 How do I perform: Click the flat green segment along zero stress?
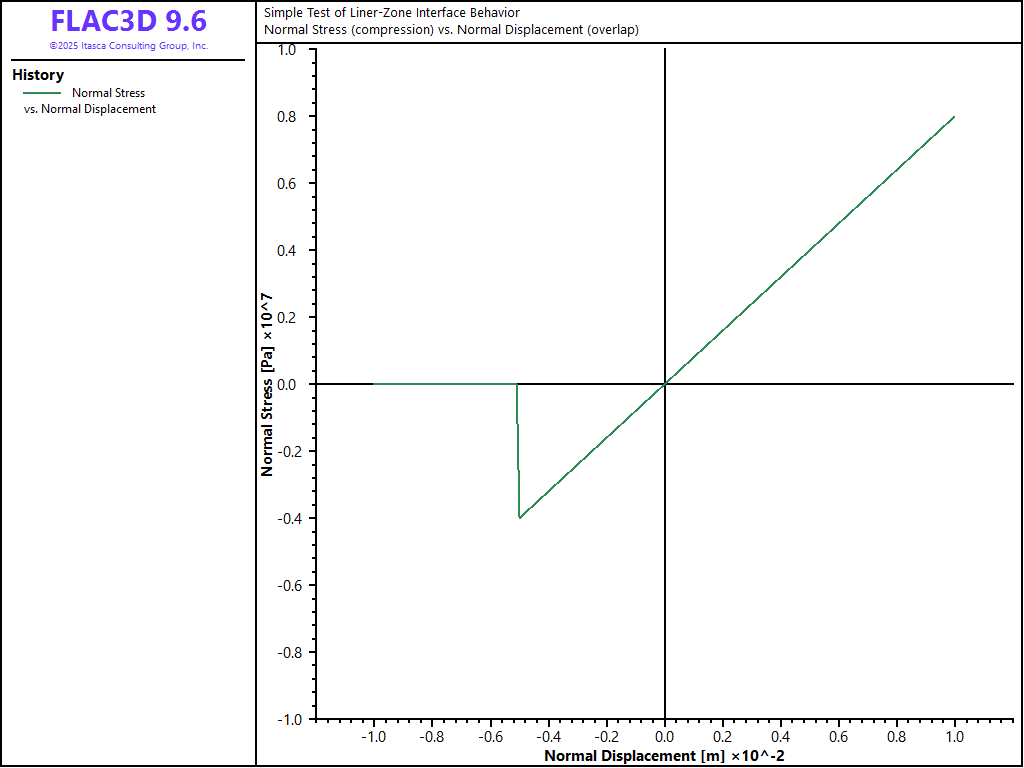(x=445, y=384)
